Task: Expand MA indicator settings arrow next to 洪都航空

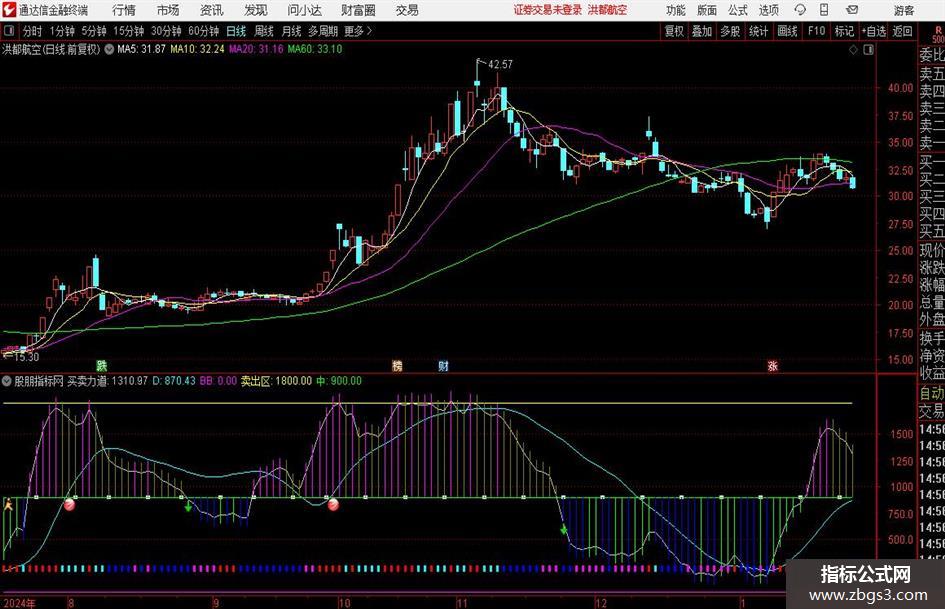Action: (x=109, y=49)
